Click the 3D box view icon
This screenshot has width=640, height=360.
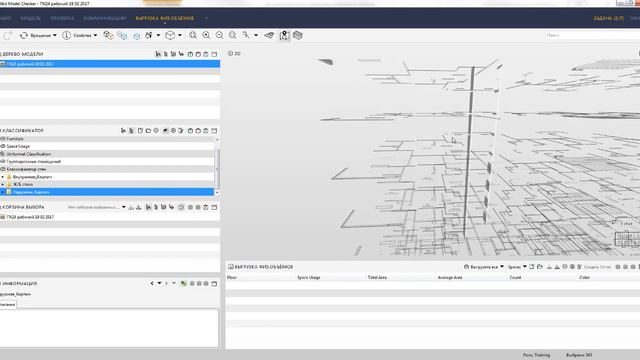tap(170, 36)
